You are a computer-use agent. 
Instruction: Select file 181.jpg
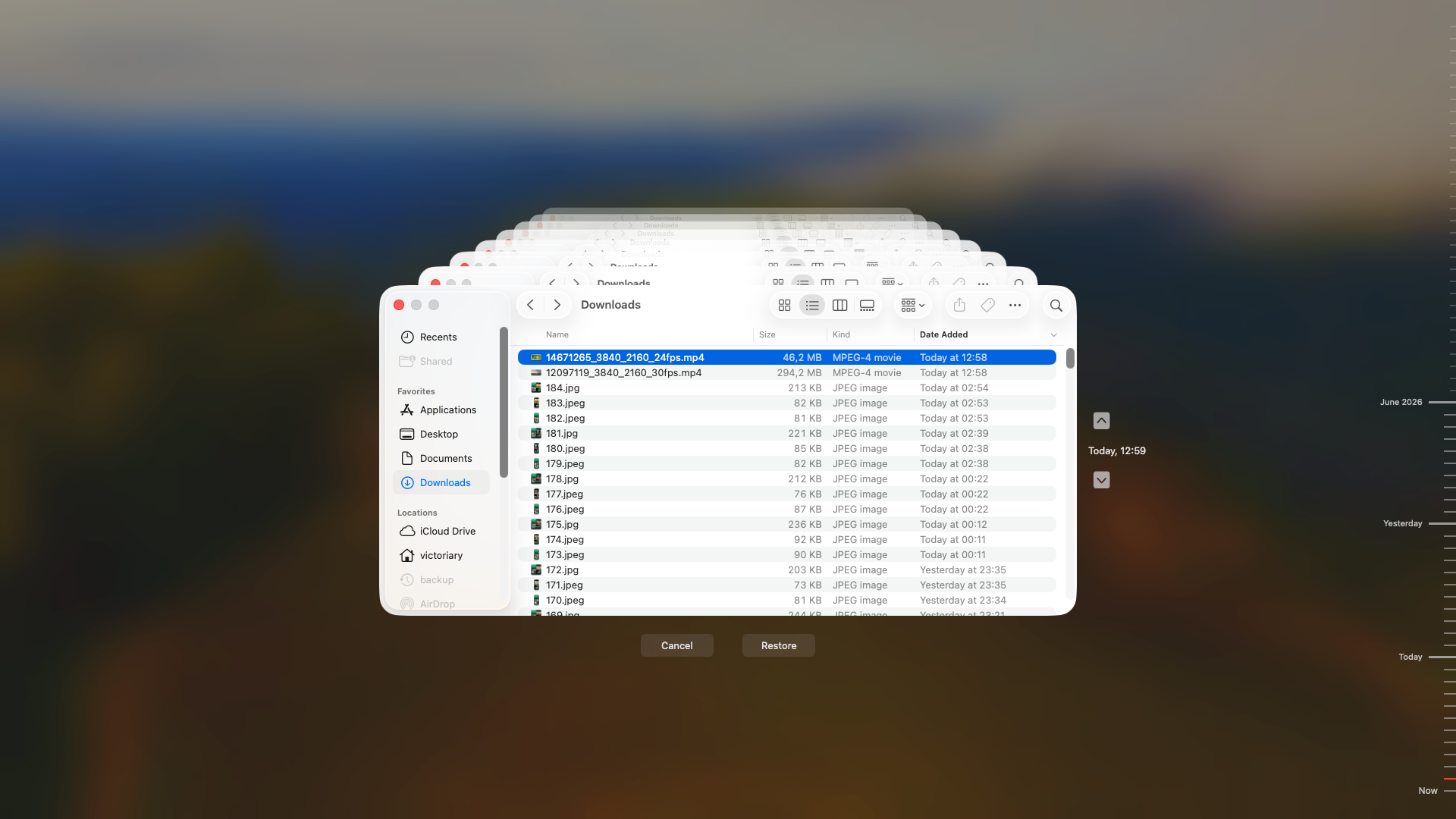pos(786,433)
